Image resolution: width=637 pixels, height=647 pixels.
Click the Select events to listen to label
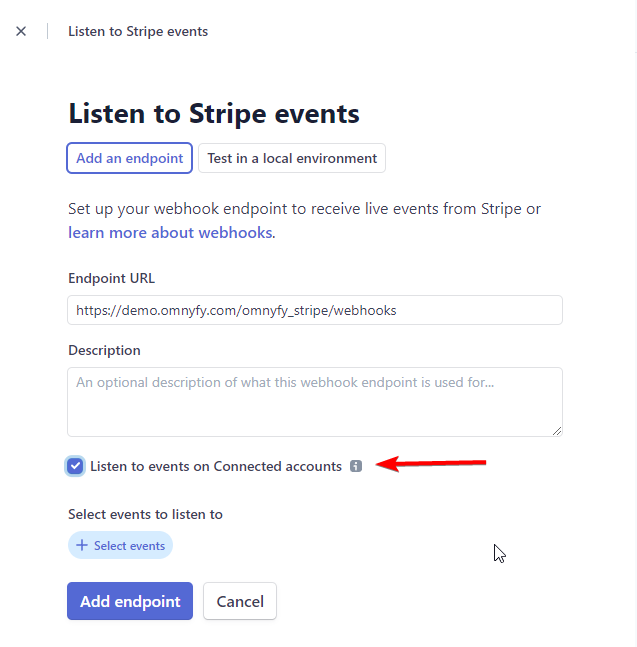(145, 515)
